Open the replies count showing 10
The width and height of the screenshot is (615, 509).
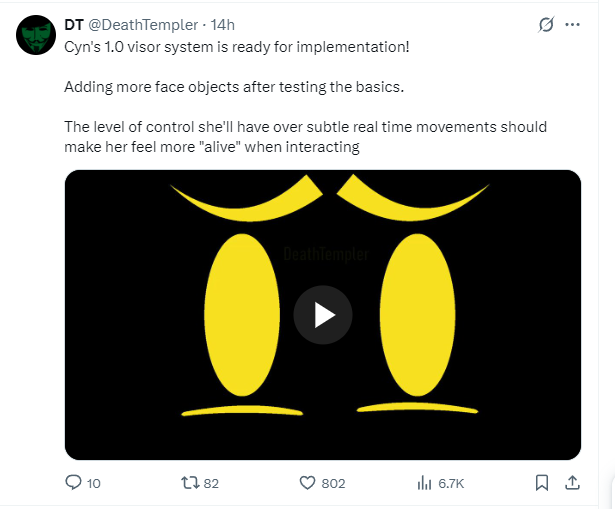tap(93, 484)
